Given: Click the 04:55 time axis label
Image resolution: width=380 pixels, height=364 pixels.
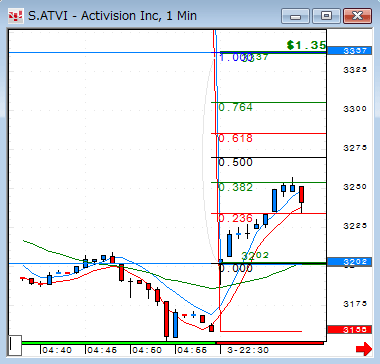Looking at the screenshot, I should pyautogui.click(x=191, y=350).
